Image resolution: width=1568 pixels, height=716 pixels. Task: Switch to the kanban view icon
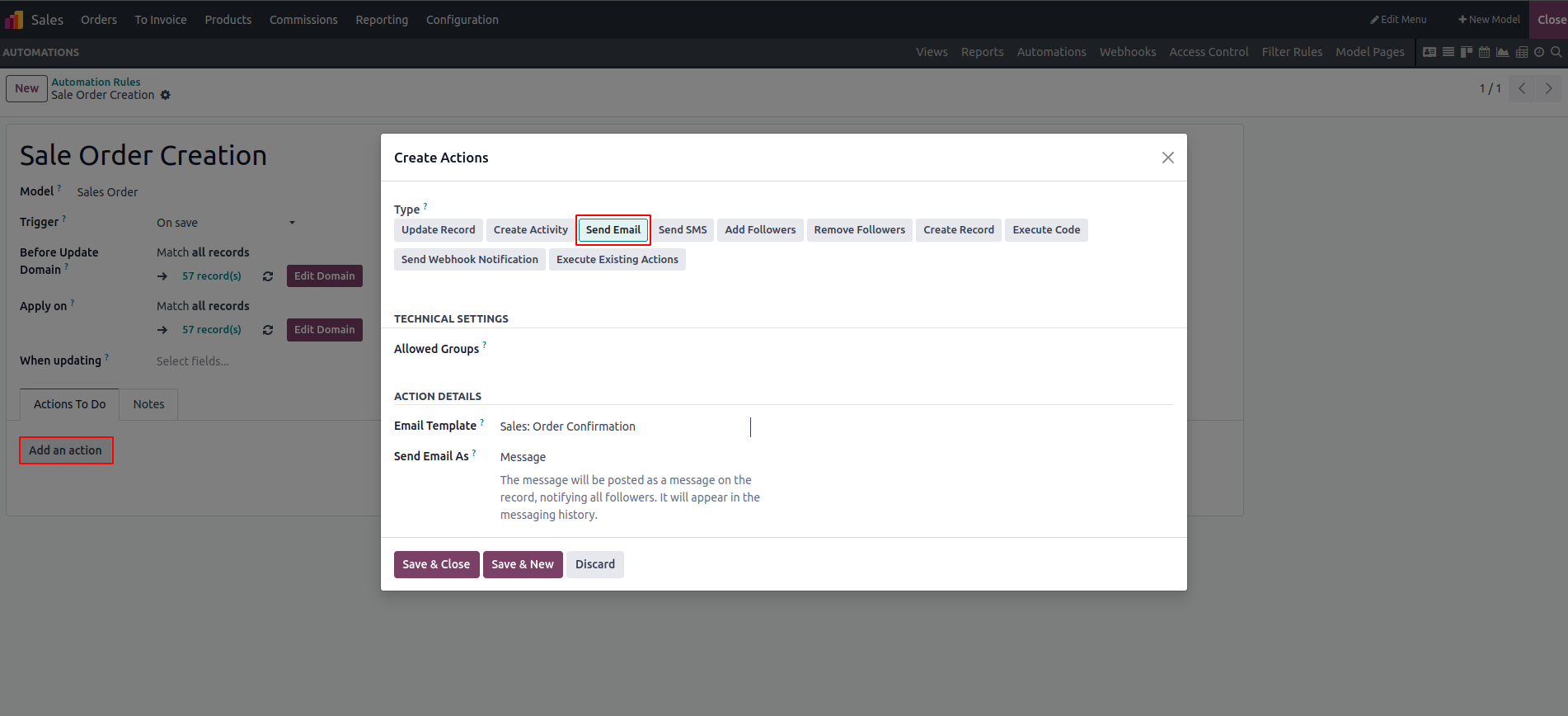pos(1467,52)
